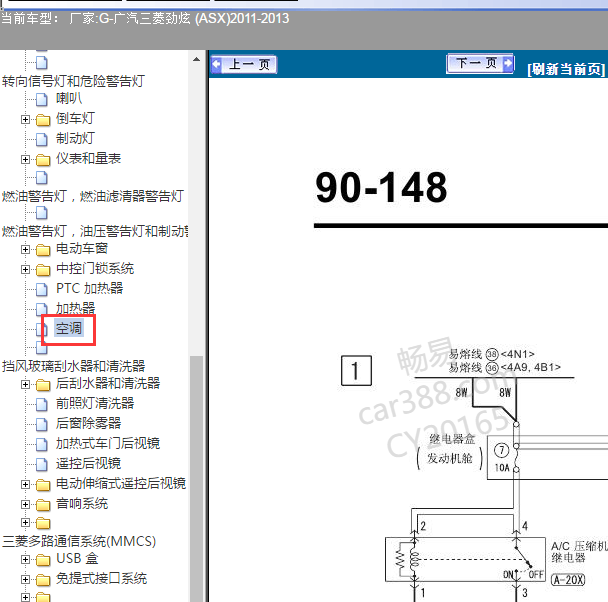Click the 倒车灯 folder icon
The width and height of the screenshot is (608, 602).
[x=43, y=120]
